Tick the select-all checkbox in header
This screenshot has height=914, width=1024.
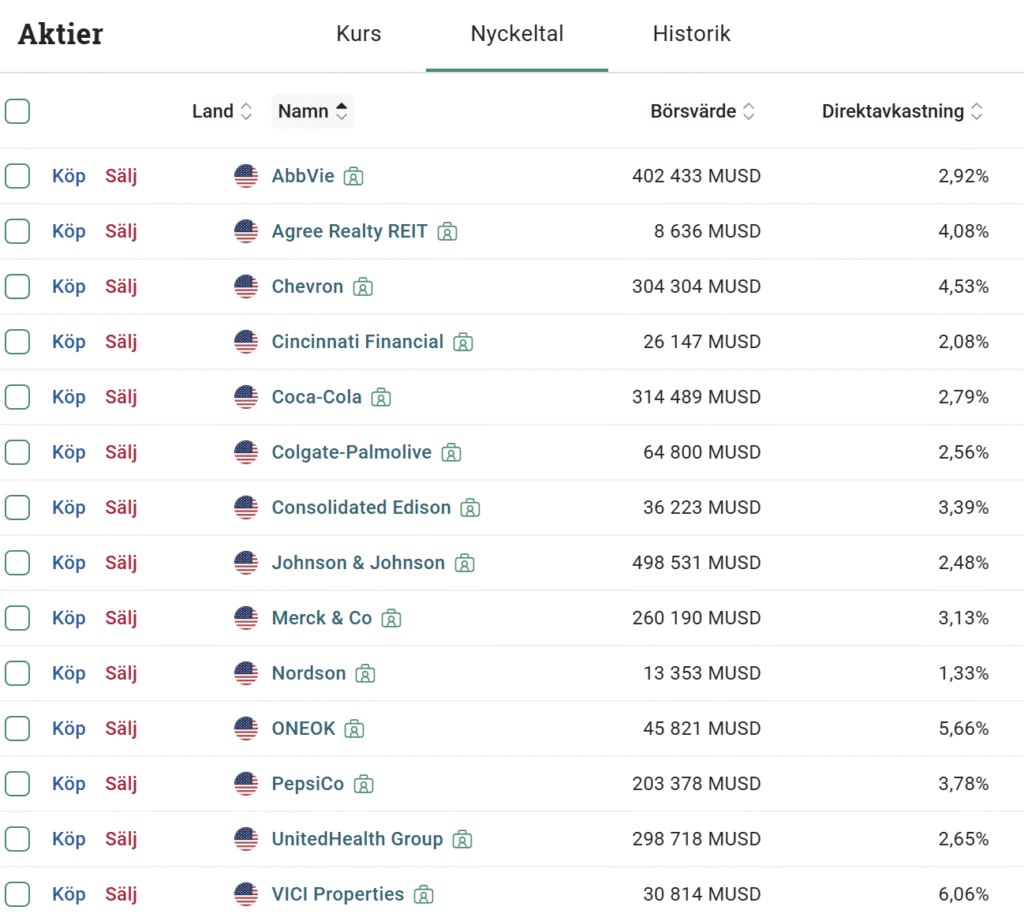[x=17, y=111]
